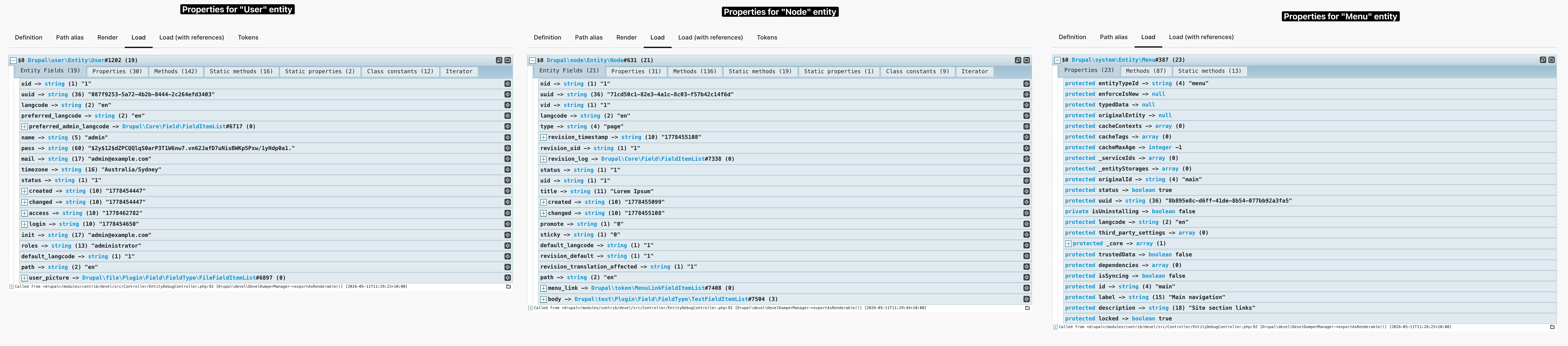1568x346 pixels.
Task: Expand the menu_link field in Node dump
Action: point(543,288)
